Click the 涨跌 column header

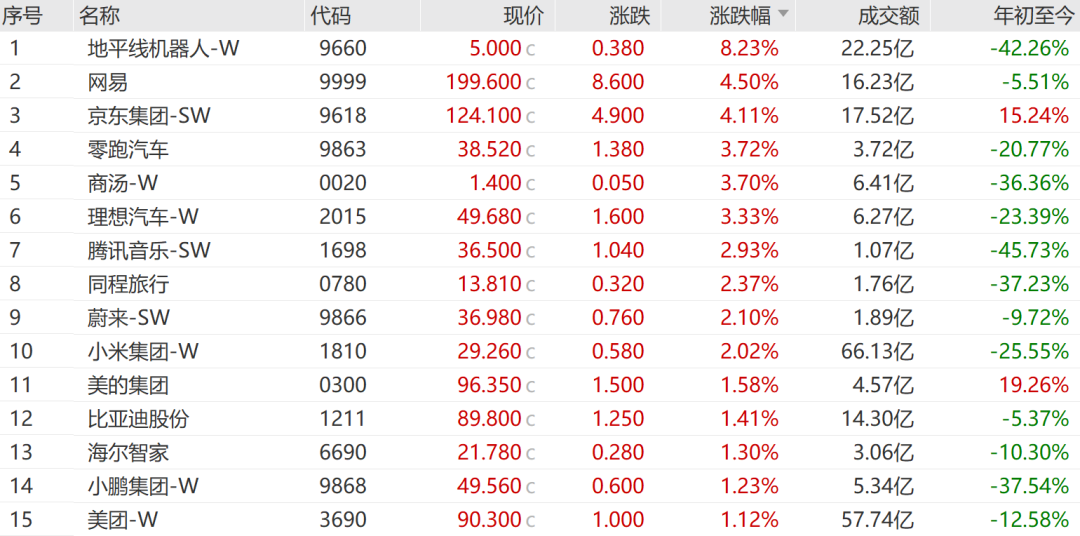(x=630, y=15)
